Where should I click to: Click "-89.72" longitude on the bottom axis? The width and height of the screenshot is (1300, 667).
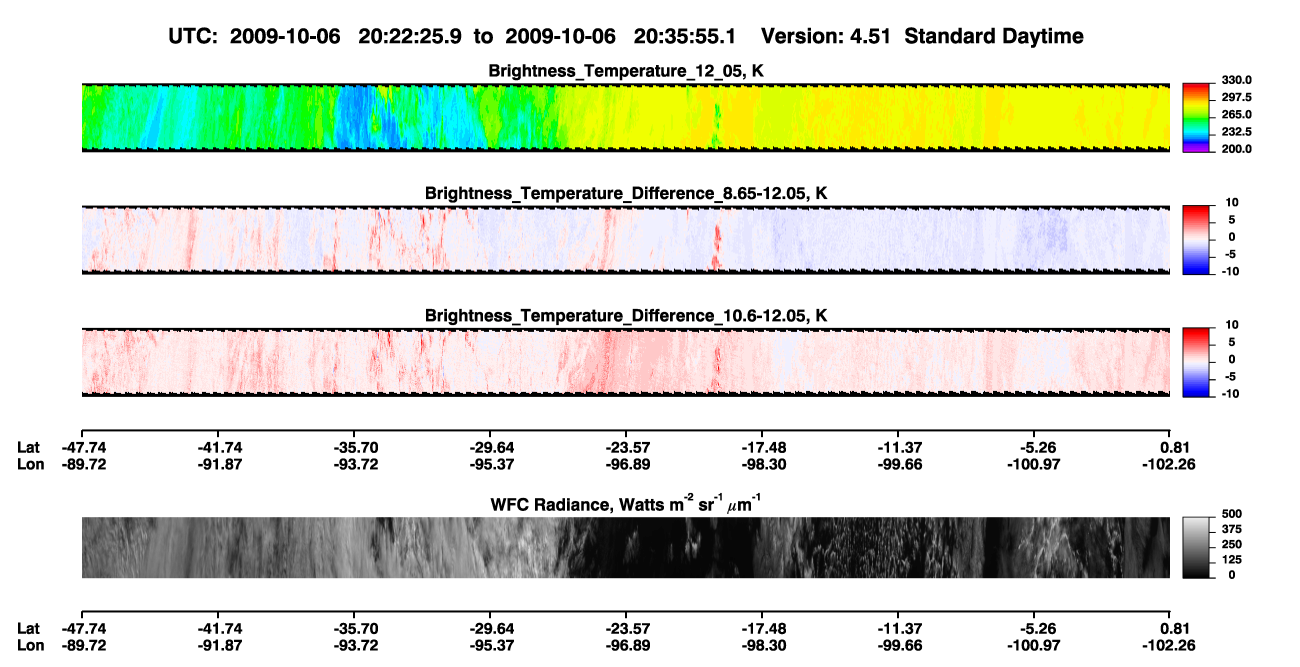click(x=84, y=646)
